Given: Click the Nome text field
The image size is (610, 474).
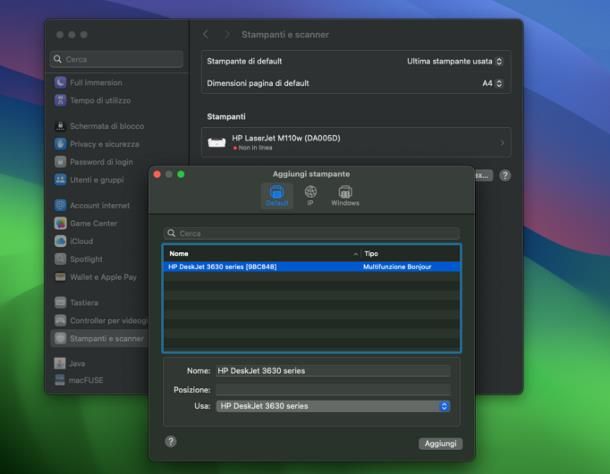Looking at the screenshot, I should pyautogui.click(x=333, y=371).
